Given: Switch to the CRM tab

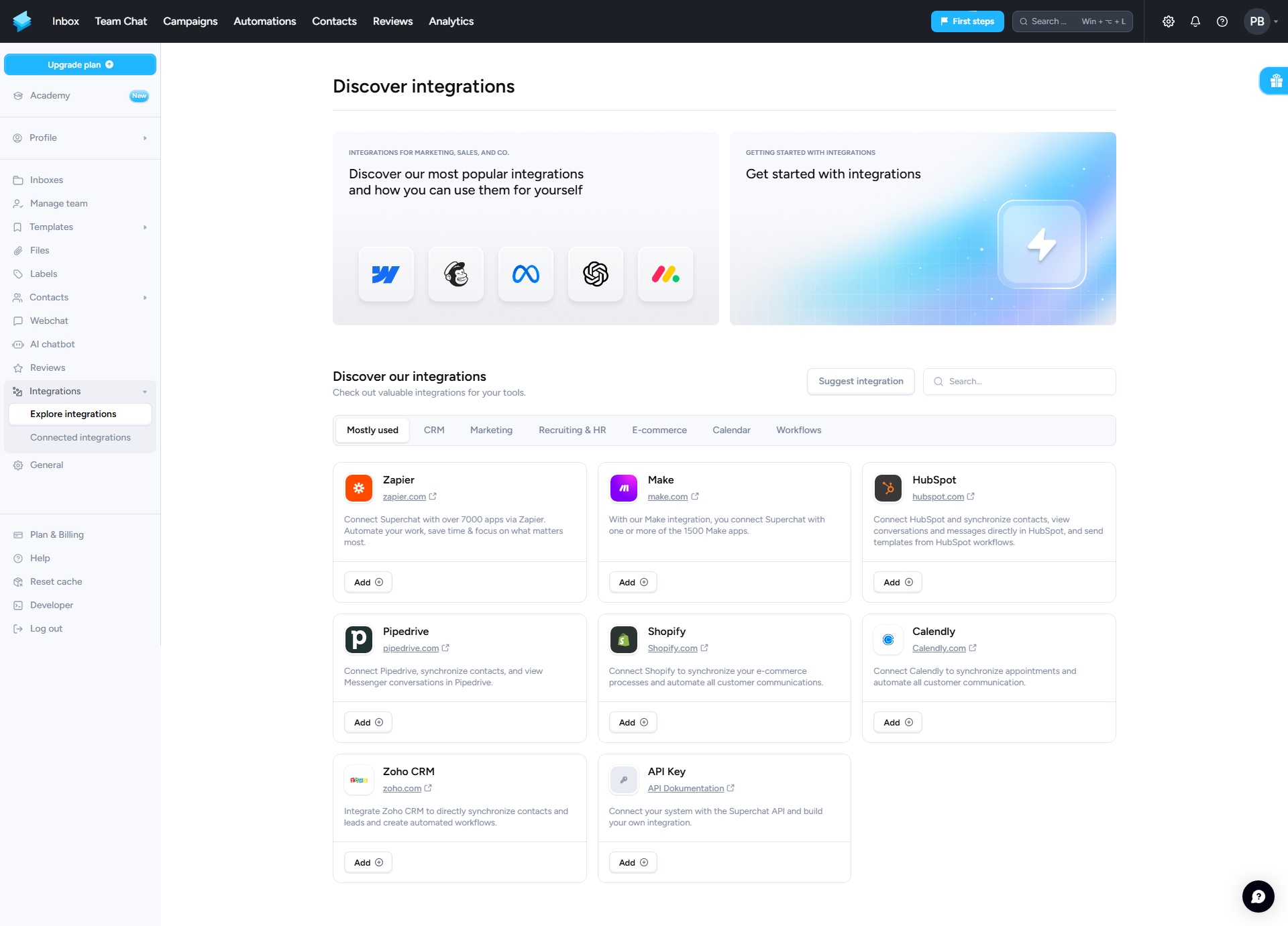Looking at the screenshot, I should pos(434,430).
